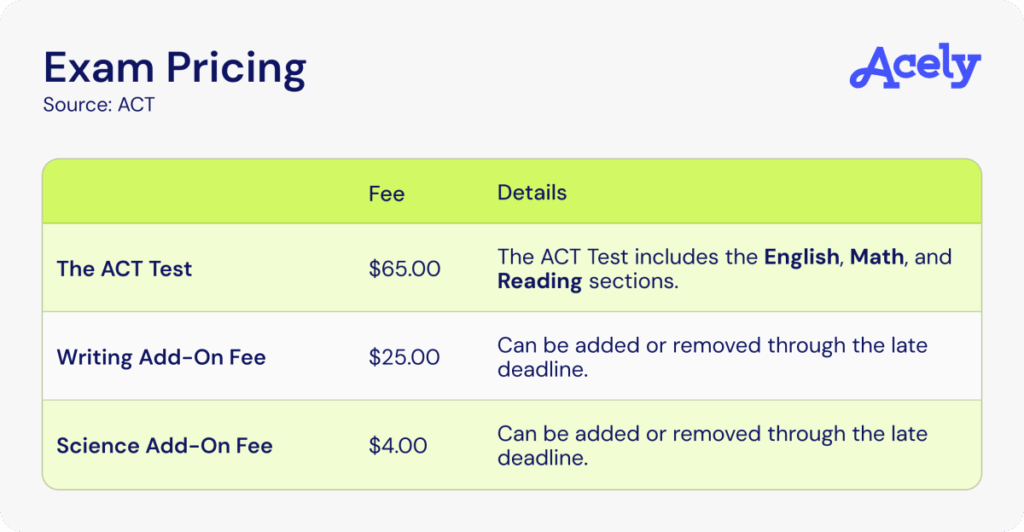Click the bold word "Math"

877,257
